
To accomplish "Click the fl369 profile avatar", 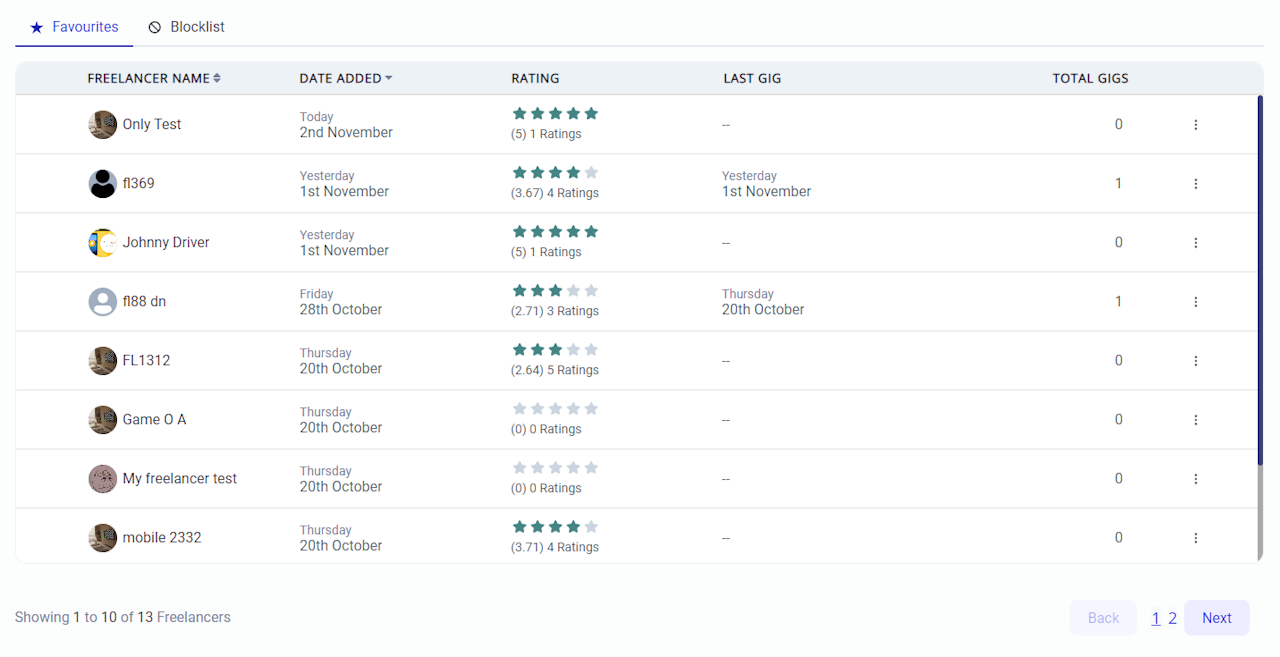I will (103, 184).
